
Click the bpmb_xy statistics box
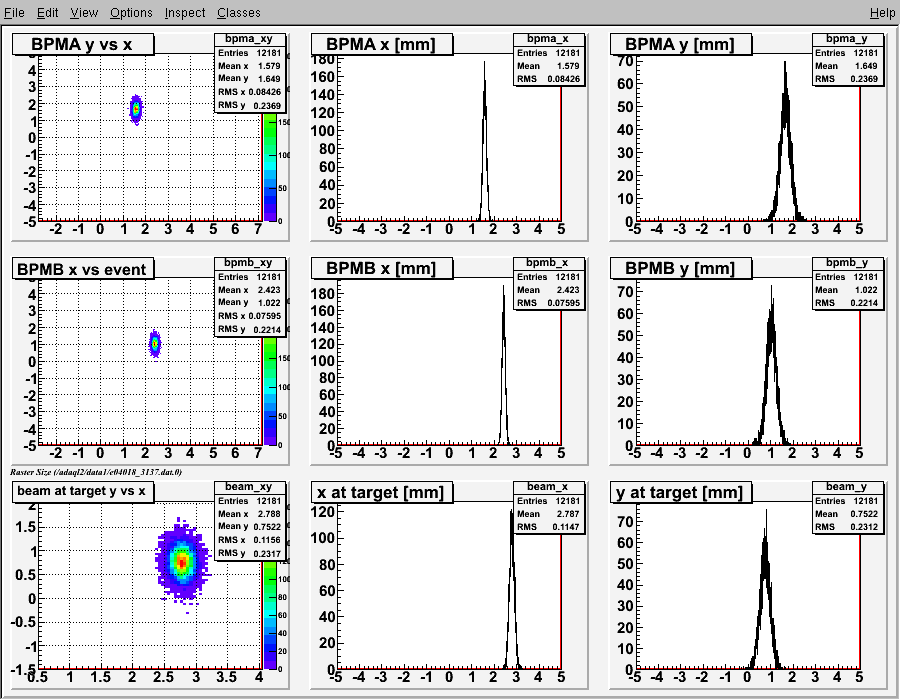250,297
